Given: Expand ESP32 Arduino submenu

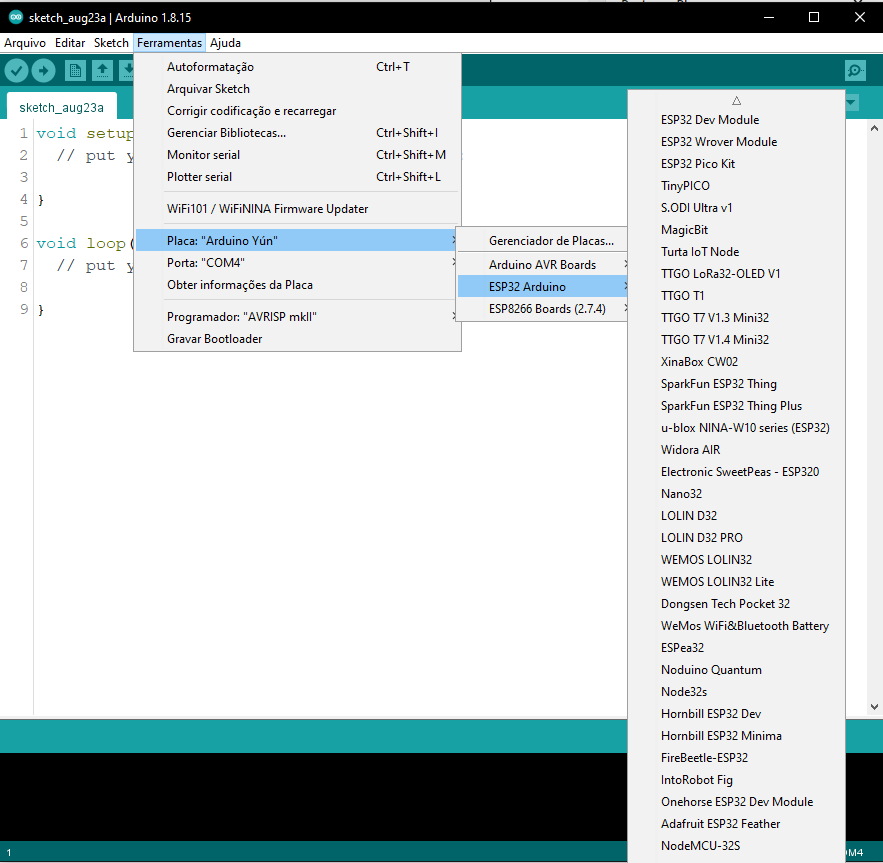Looking at the screenshot, I should [543, 287].
